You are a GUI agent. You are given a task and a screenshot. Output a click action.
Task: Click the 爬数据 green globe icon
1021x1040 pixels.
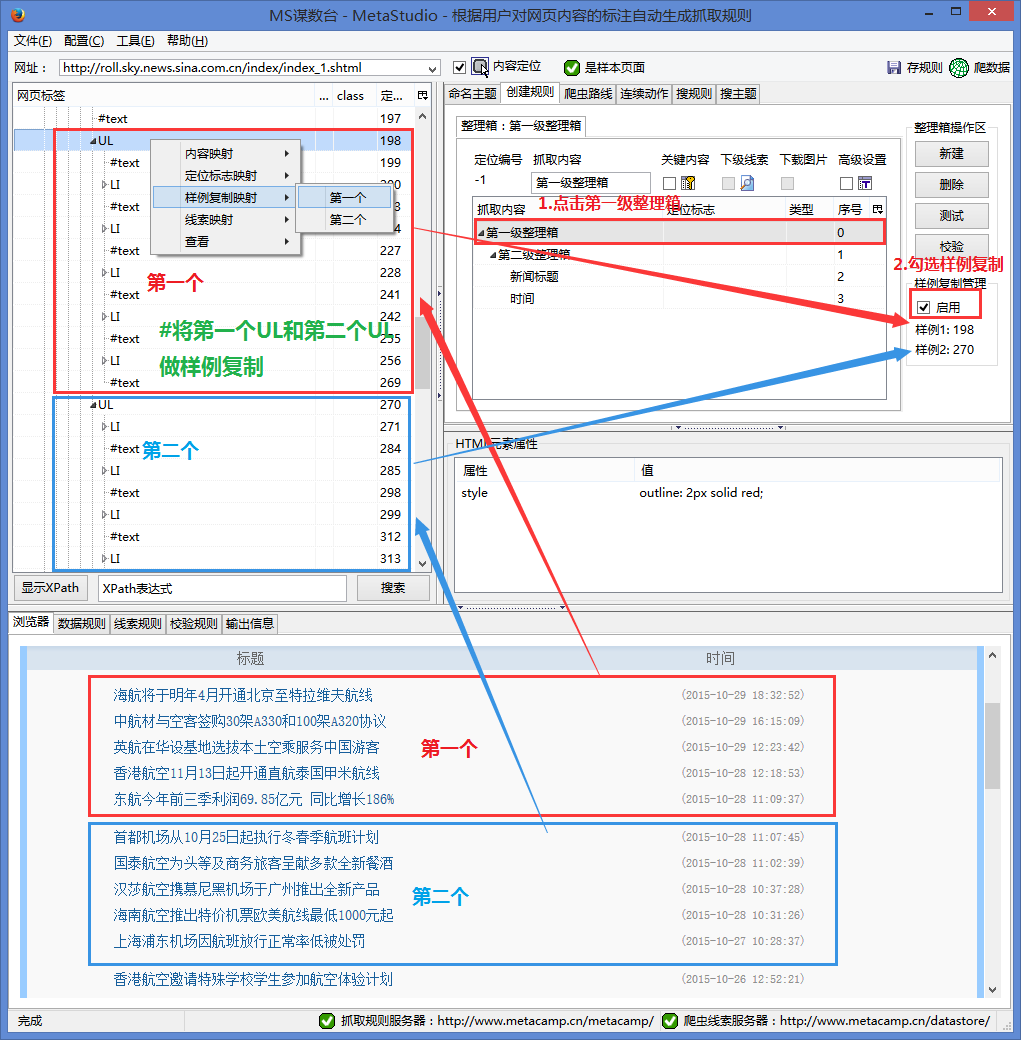point(959,68)
